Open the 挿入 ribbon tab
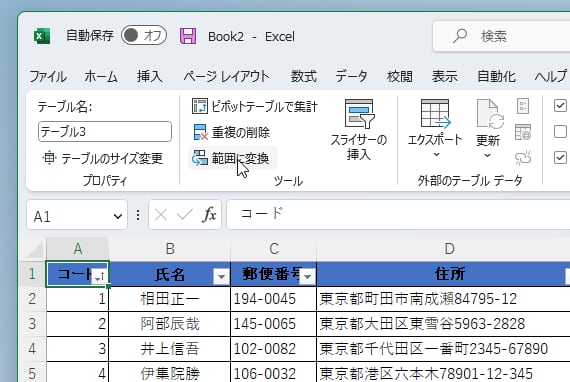The height and width of the screenshot is (382, 570). coord(149,77)
